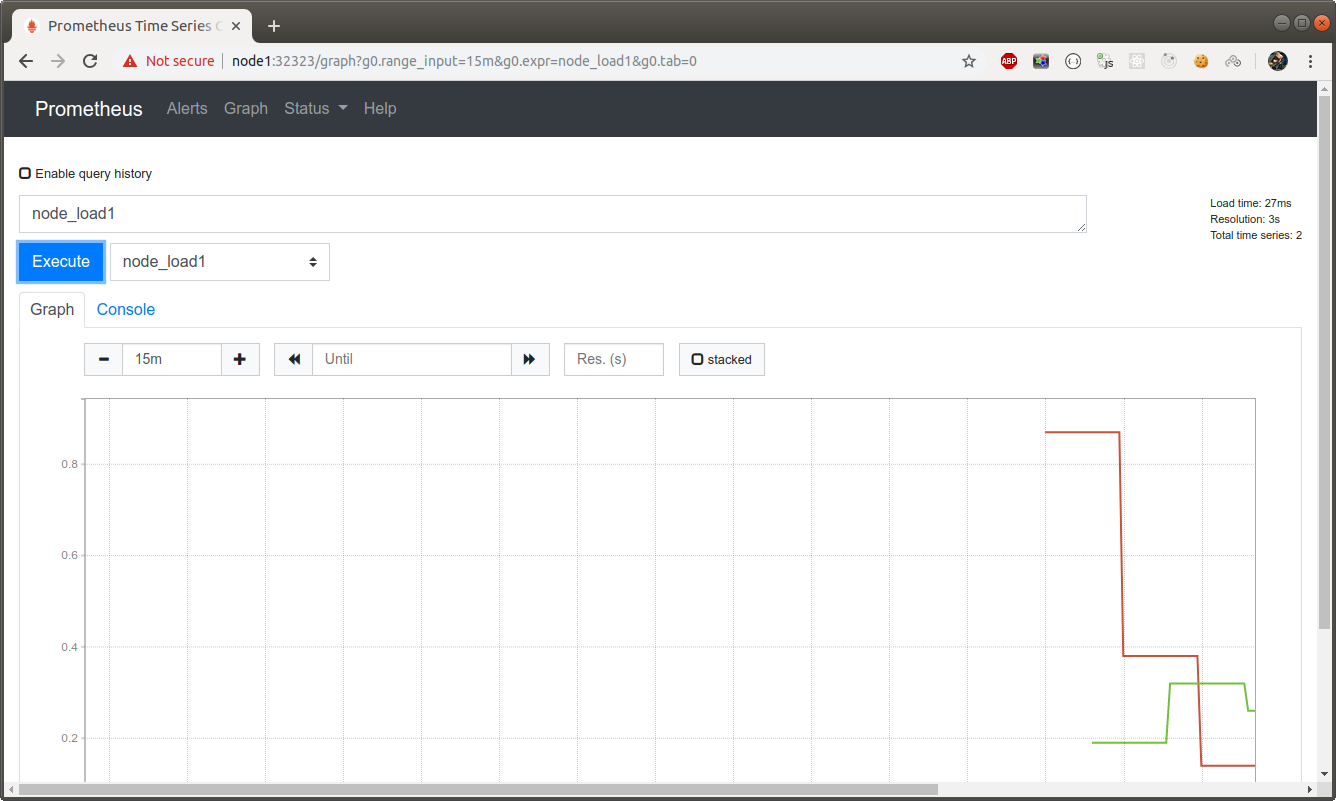
Task: Decrease graph range with minus button
Action: pos(104,359)
